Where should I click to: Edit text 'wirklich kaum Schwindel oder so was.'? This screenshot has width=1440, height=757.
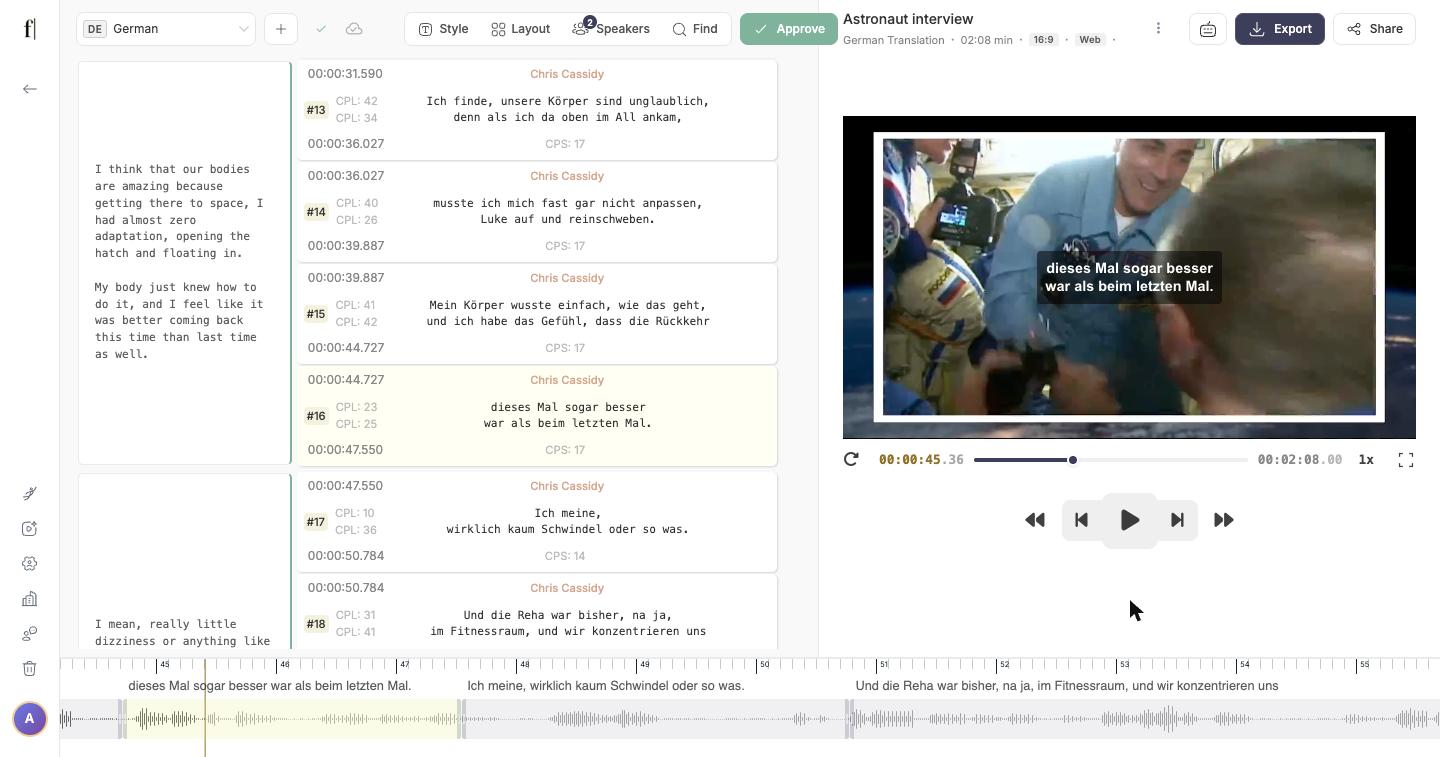coord(568,529)
